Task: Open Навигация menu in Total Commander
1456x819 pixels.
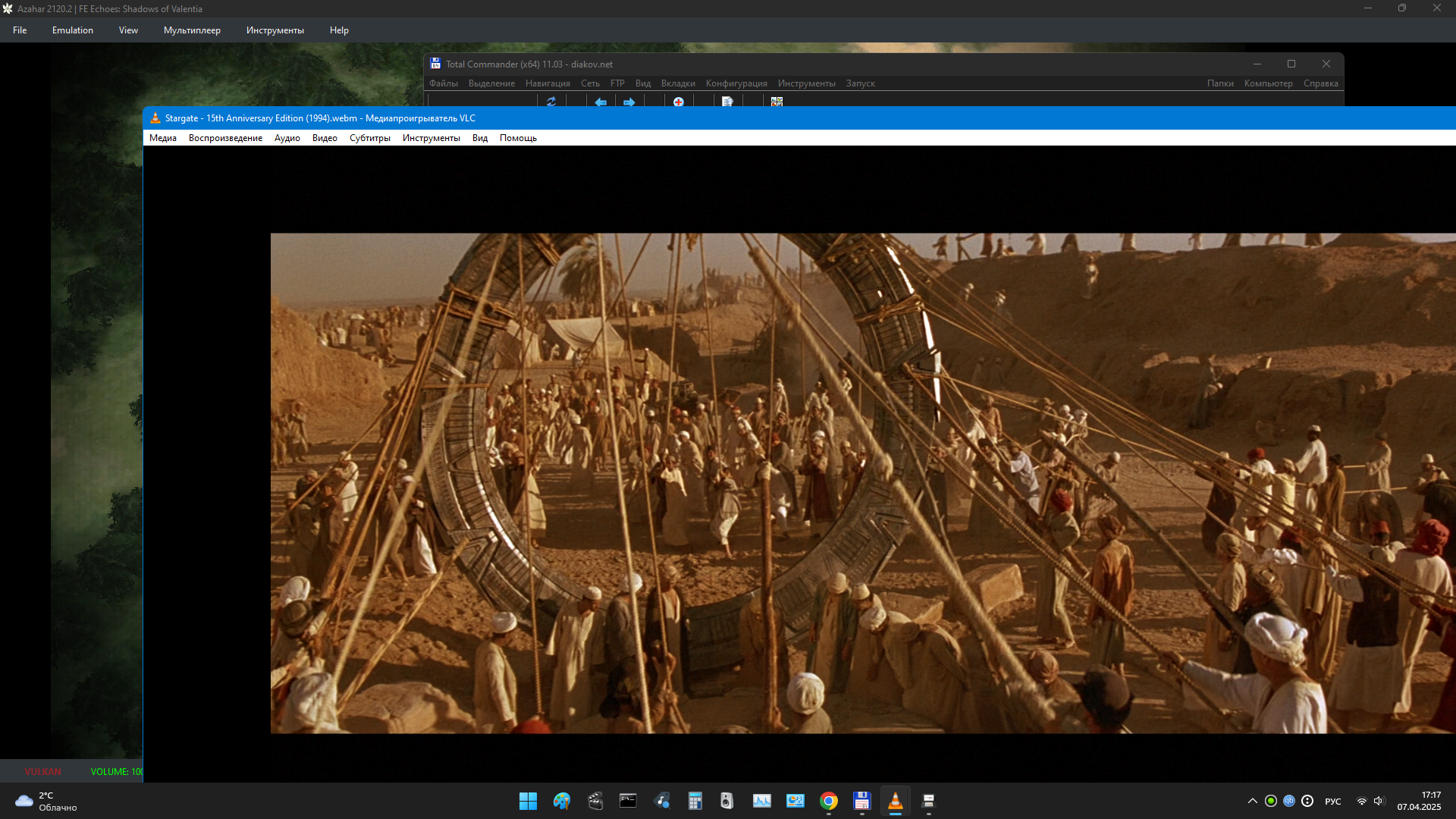Action: (548, 83)
